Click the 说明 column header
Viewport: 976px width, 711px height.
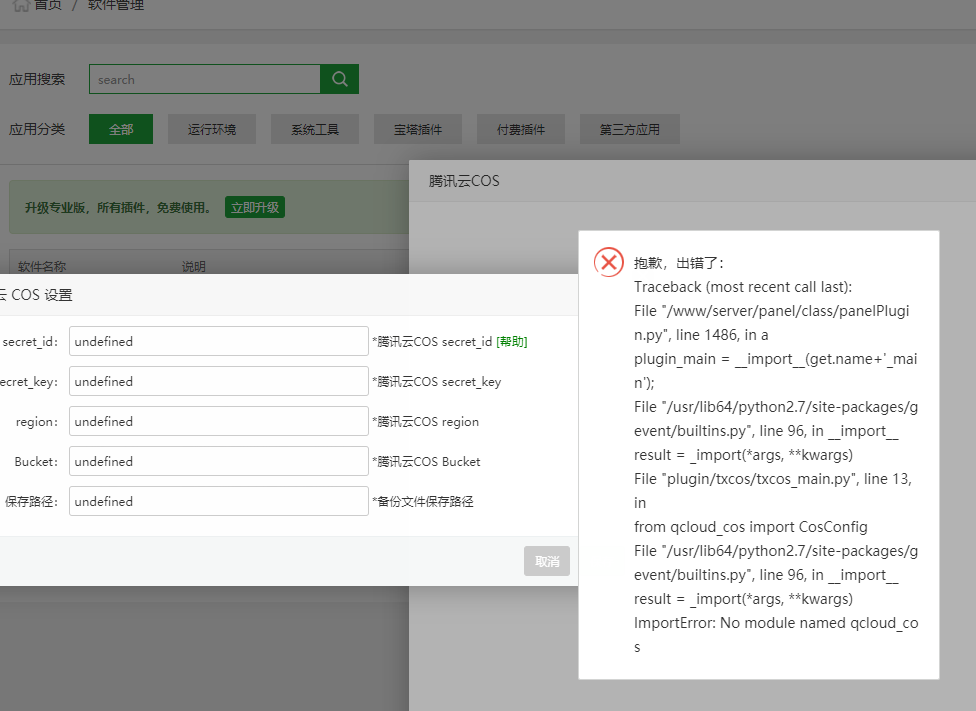(194, 266)
